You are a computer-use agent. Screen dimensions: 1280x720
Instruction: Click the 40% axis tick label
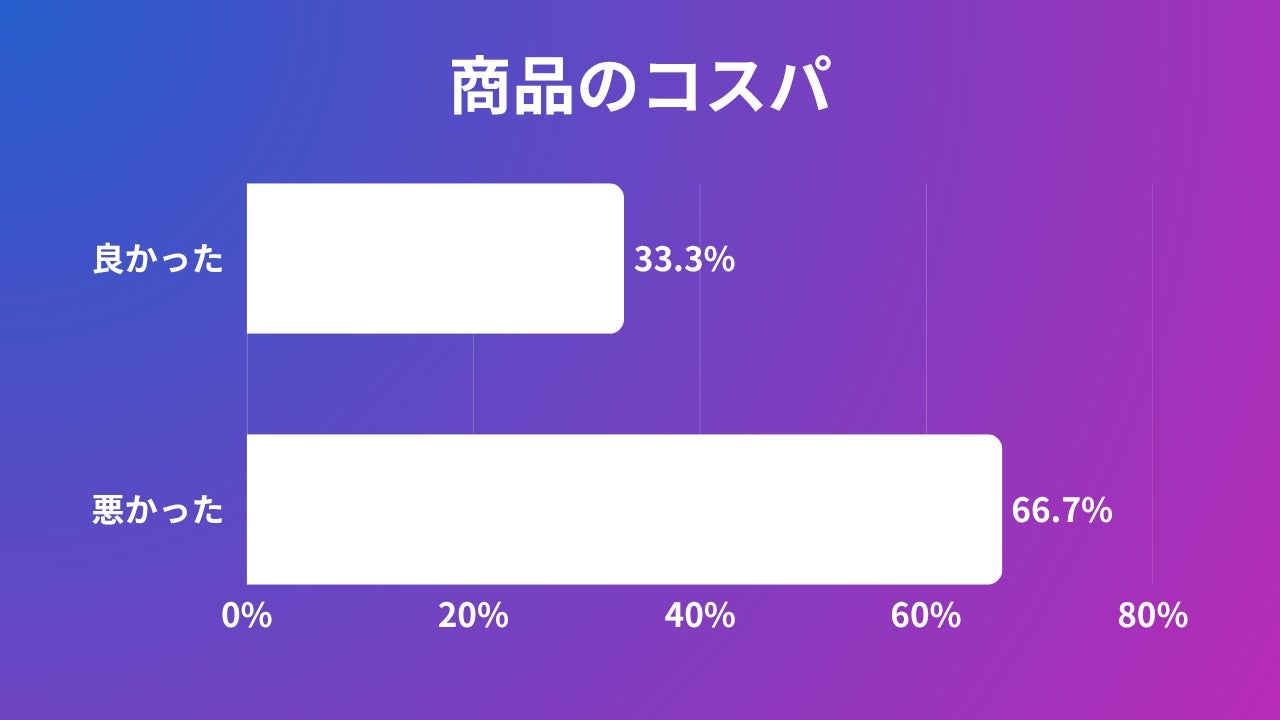click(700, 616)
